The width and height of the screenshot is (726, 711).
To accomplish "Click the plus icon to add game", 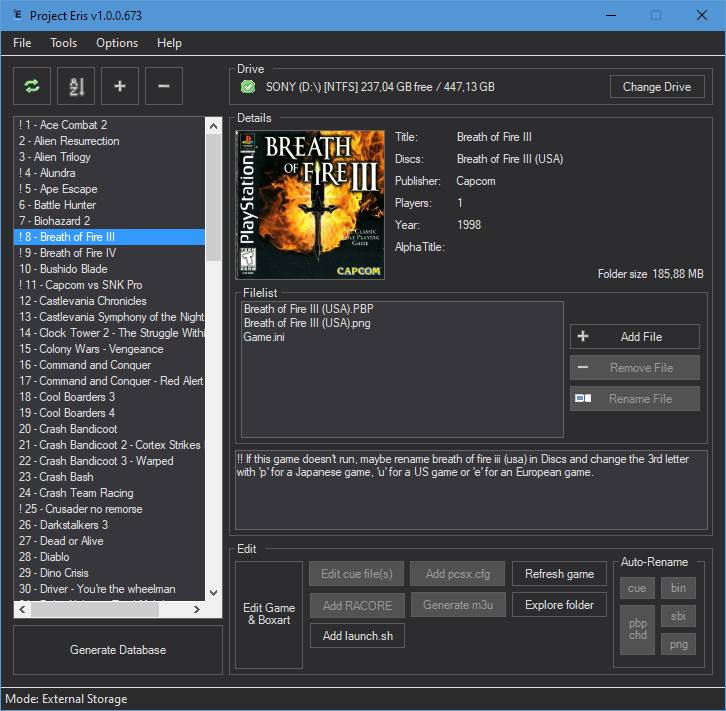I will (x=119, y=86).
